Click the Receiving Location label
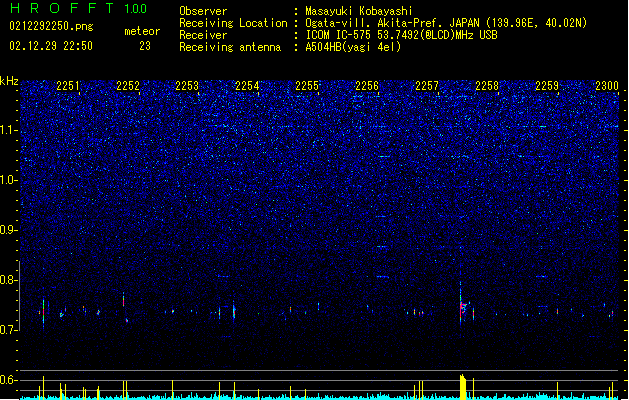629x400 pixels. (233, 23)
